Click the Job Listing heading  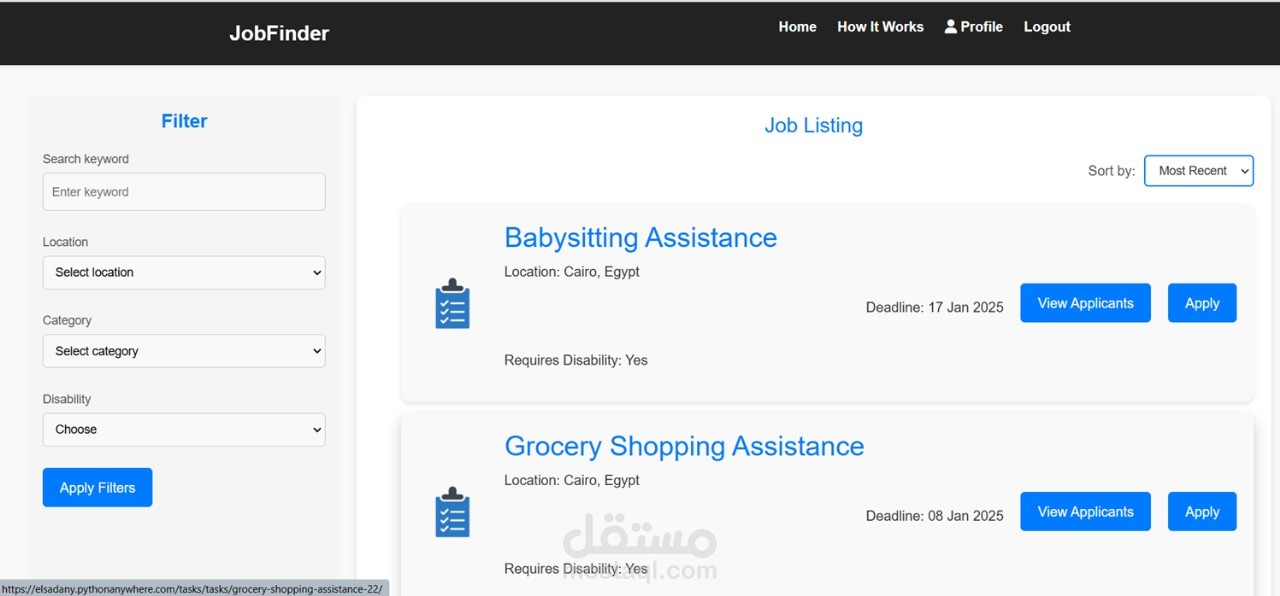[813, 125]
